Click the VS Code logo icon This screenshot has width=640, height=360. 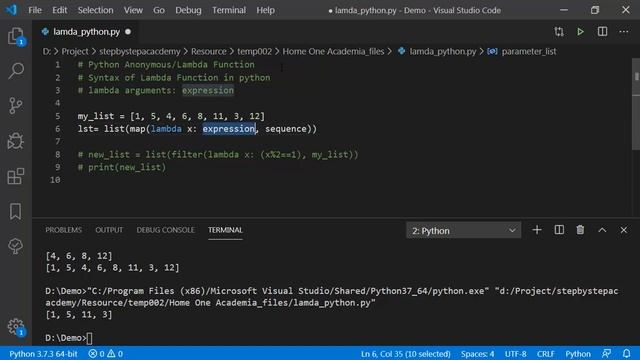[11, 10]
